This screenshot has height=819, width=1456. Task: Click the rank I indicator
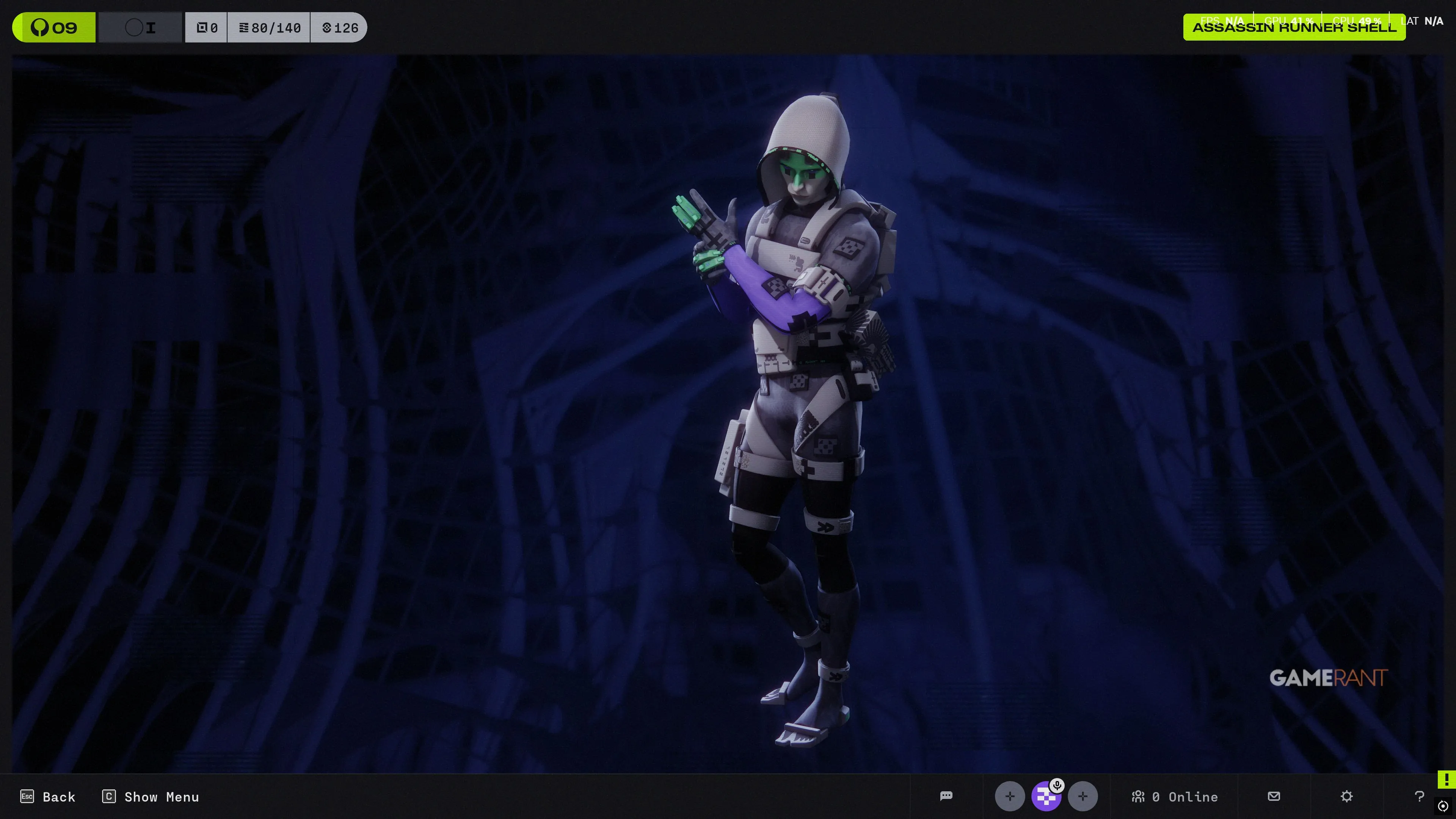[x=141, y=28]
